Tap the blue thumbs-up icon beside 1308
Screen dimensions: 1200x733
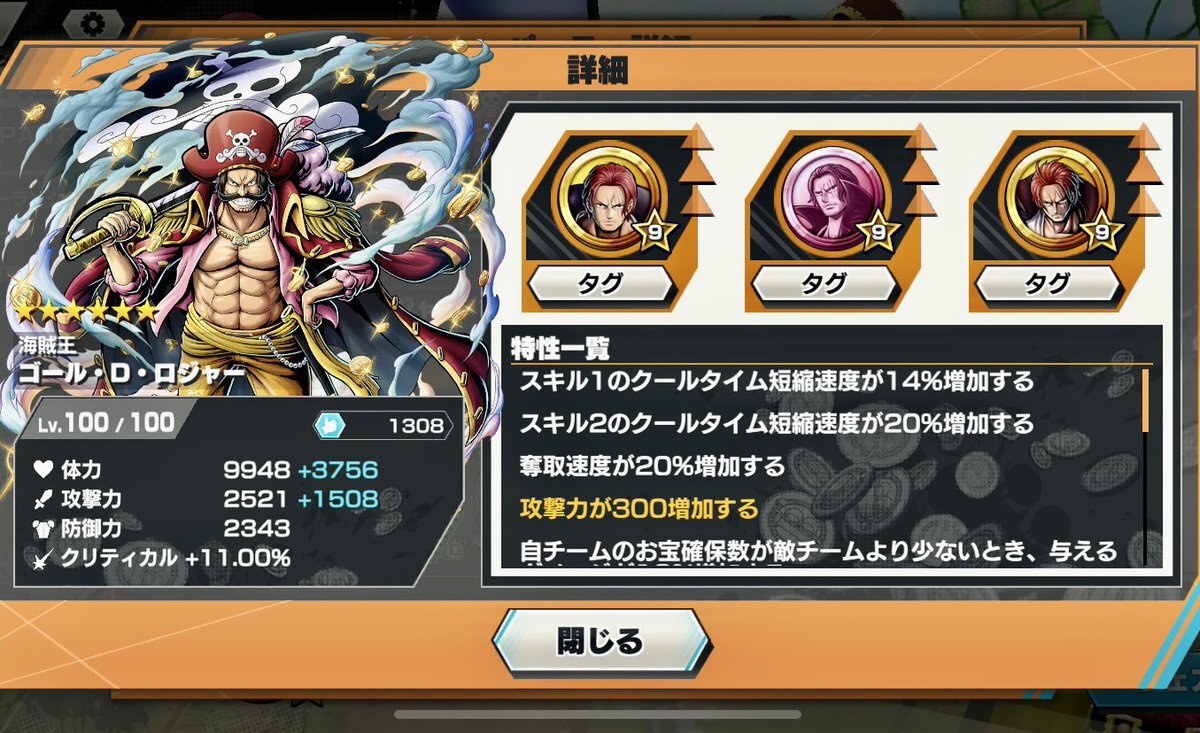pyautogui.click(x=330, y=426)
